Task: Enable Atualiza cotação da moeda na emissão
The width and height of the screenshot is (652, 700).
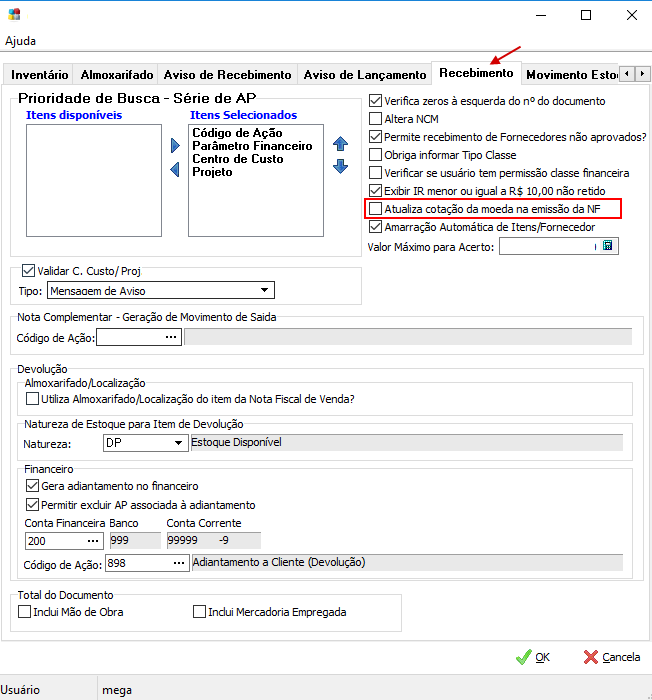Action: [x=376, y=208]
